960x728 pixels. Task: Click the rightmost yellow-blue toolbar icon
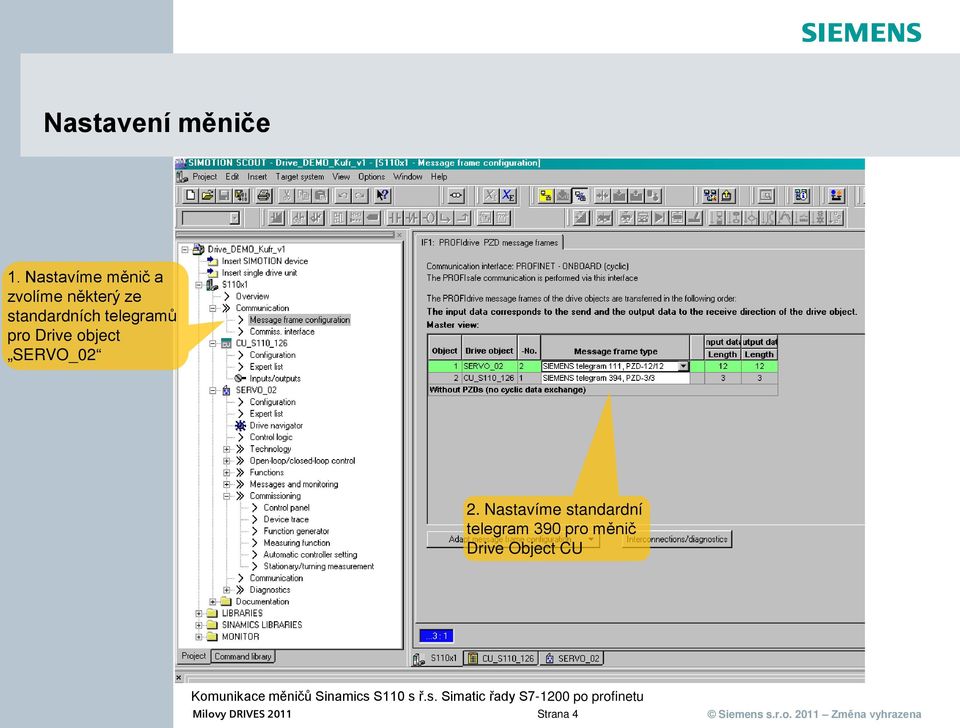tap(836, 195)
